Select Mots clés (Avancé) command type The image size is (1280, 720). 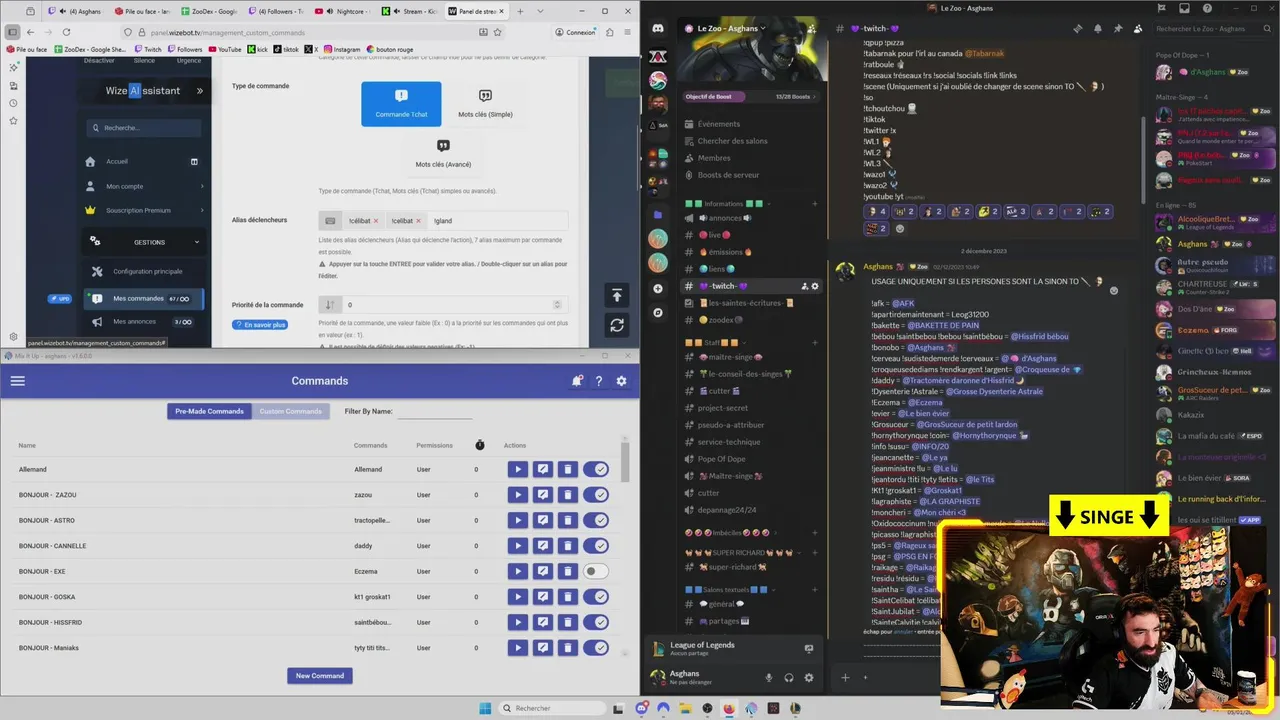(x=443, y=154)
